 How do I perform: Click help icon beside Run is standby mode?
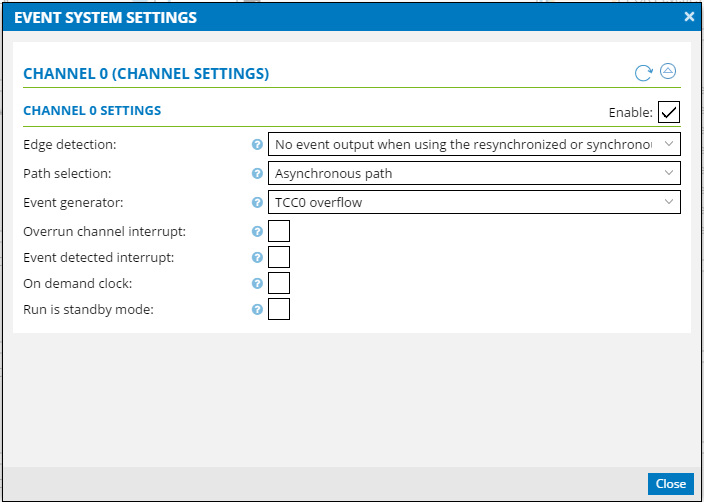click(x=257, y=309)
